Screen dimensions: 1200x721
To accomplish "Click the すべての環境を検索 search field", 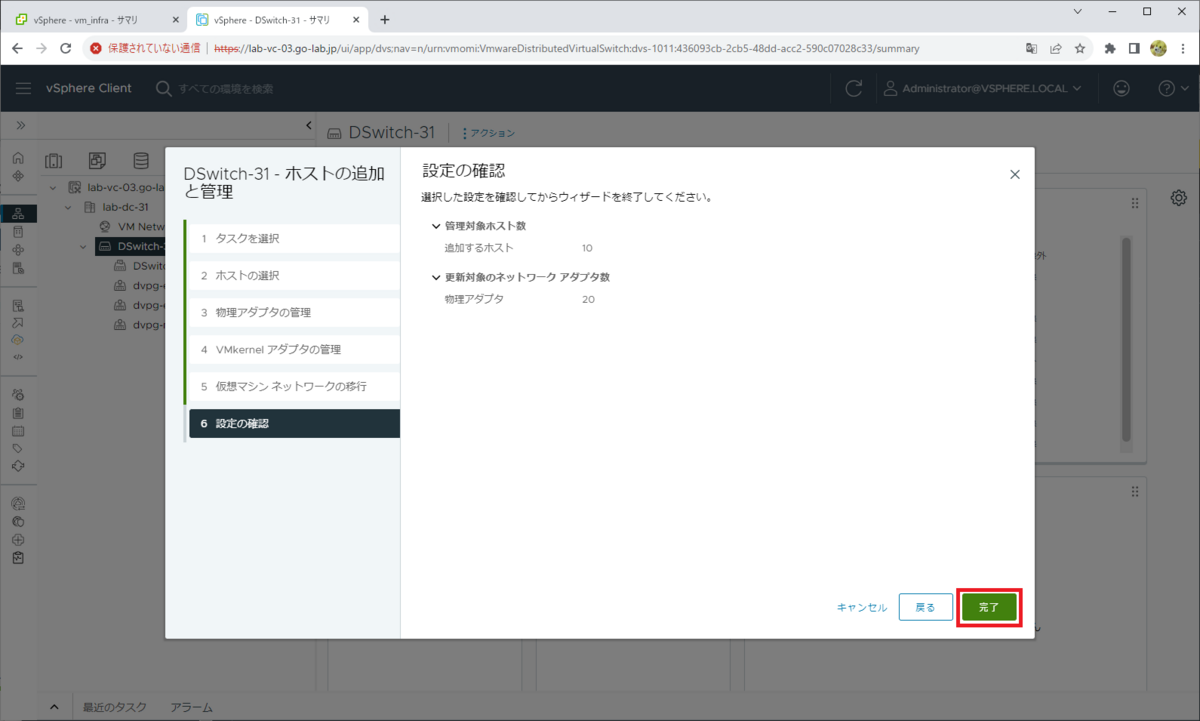I will click(226, 89).
